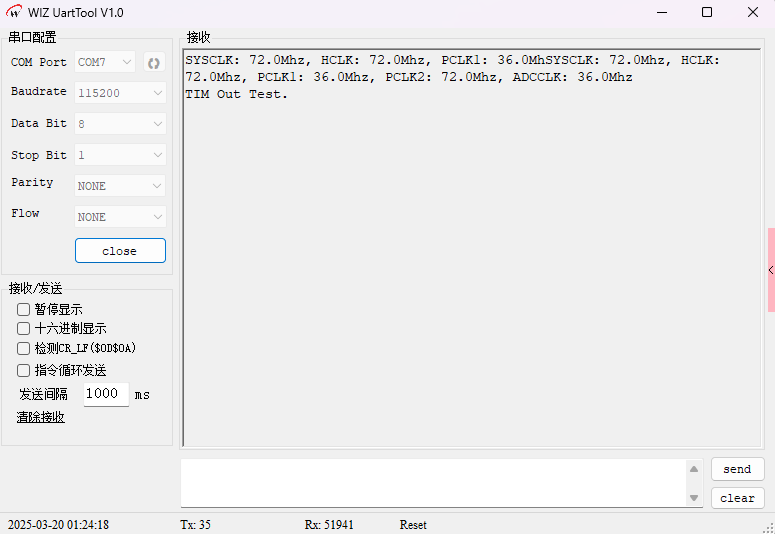This screenshot has width=775, height=534.
Task: Enable 检测CR_LF($0D$0A) checkbox
Action: coord(24,348)
